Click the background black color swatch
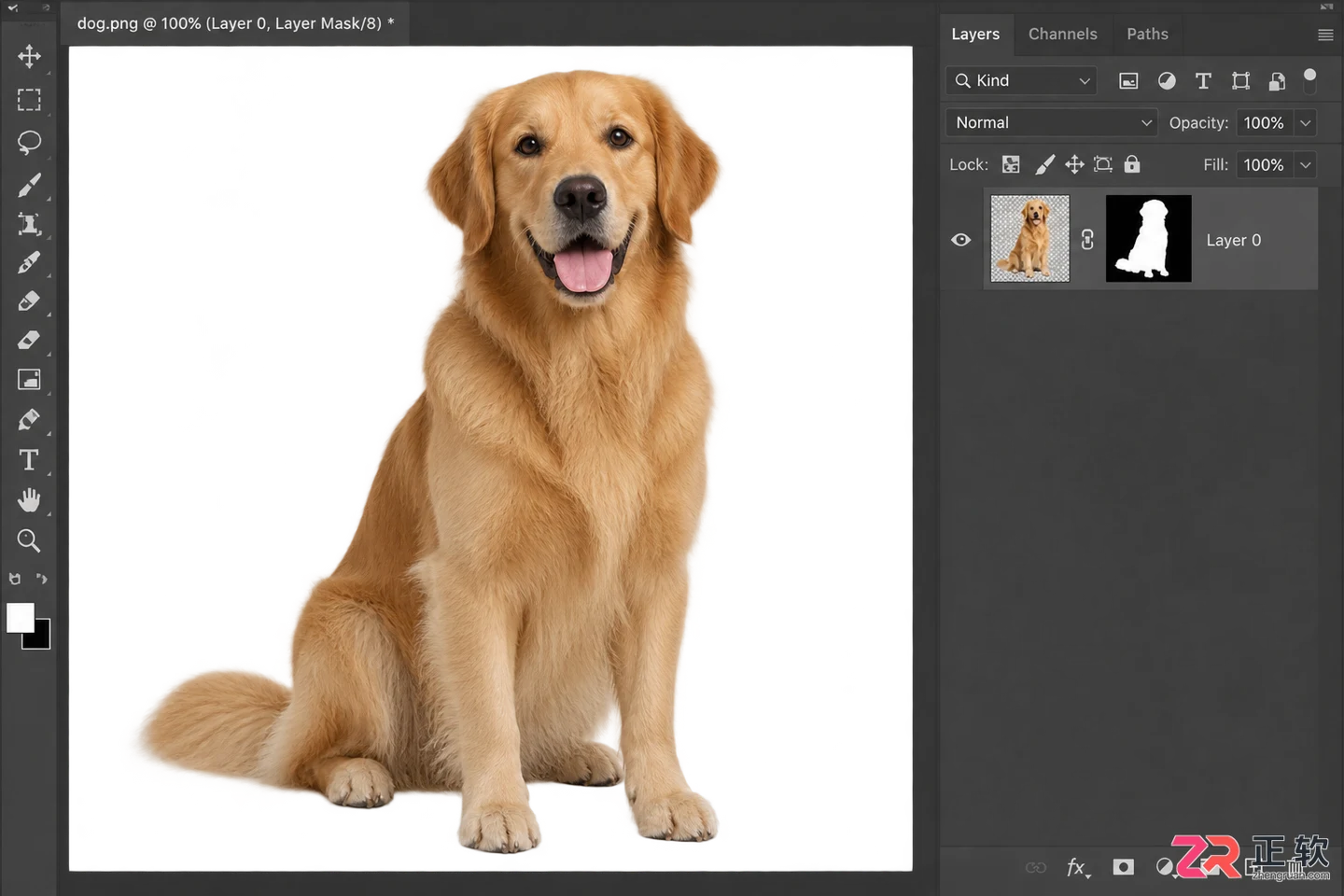1344x896 pixels. [41, 639]
